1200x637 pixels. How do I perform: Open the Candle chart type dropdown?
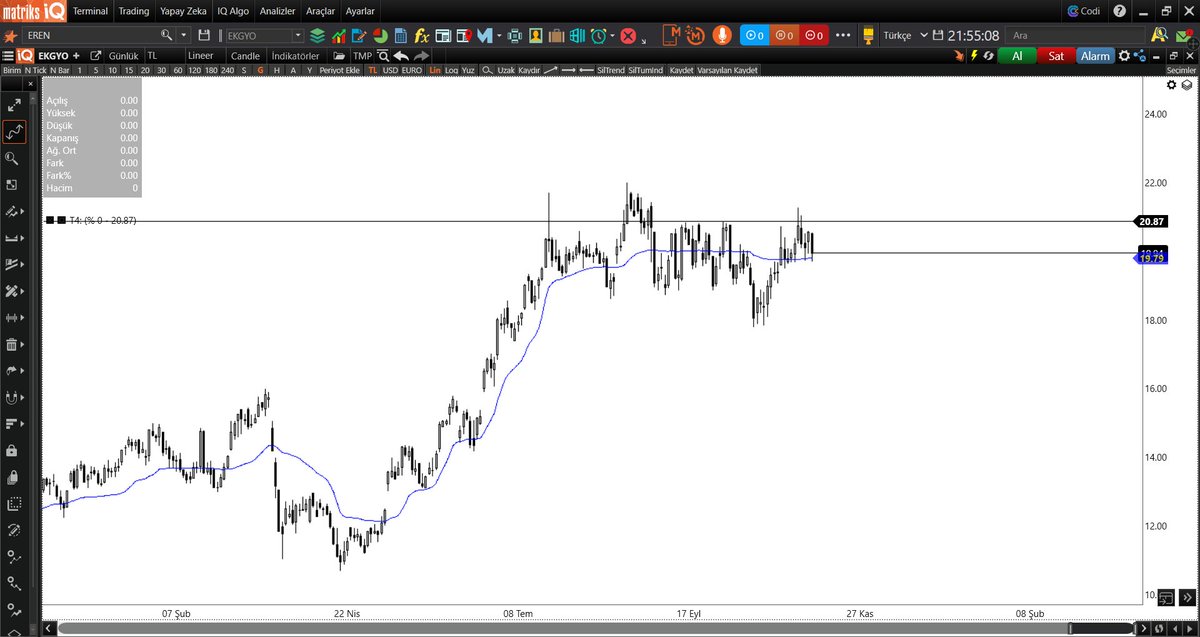coord(246,56)
